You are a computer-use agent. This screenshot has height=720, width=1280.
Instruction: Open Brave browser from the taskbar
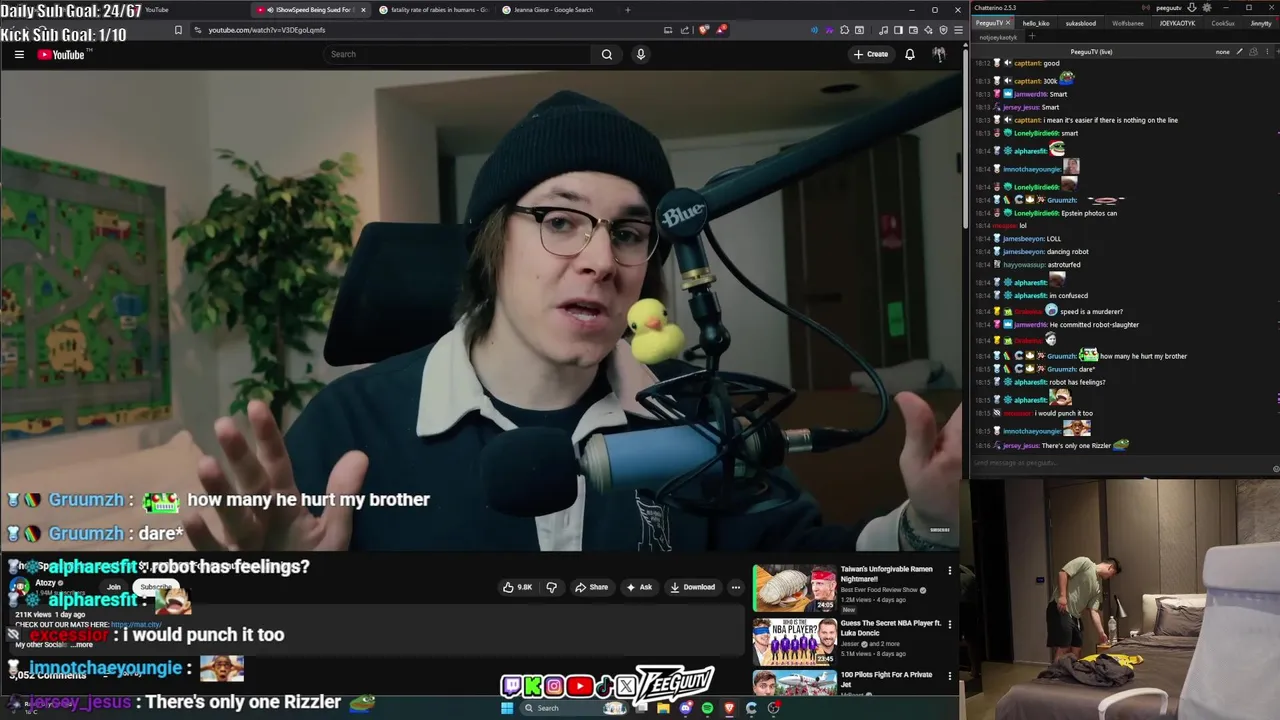[729, 708]
